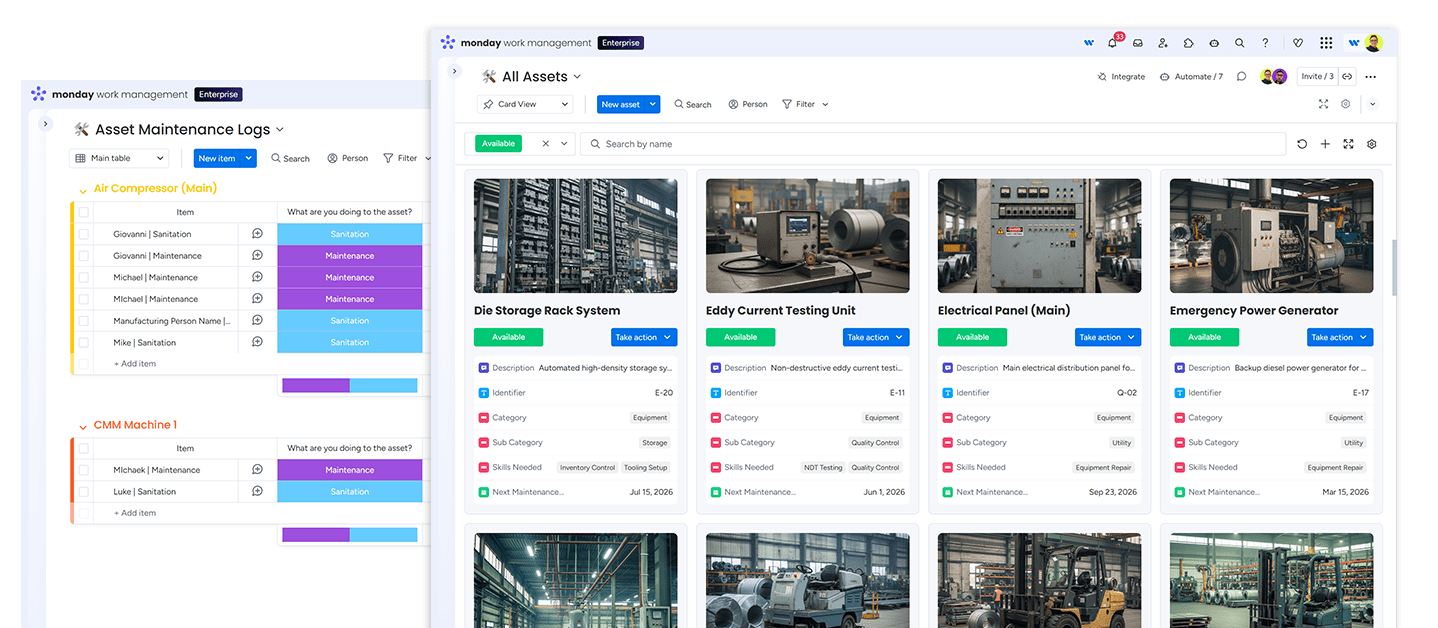
Task: Open the help question mark icon
Action: click(x=1265, y=43)
